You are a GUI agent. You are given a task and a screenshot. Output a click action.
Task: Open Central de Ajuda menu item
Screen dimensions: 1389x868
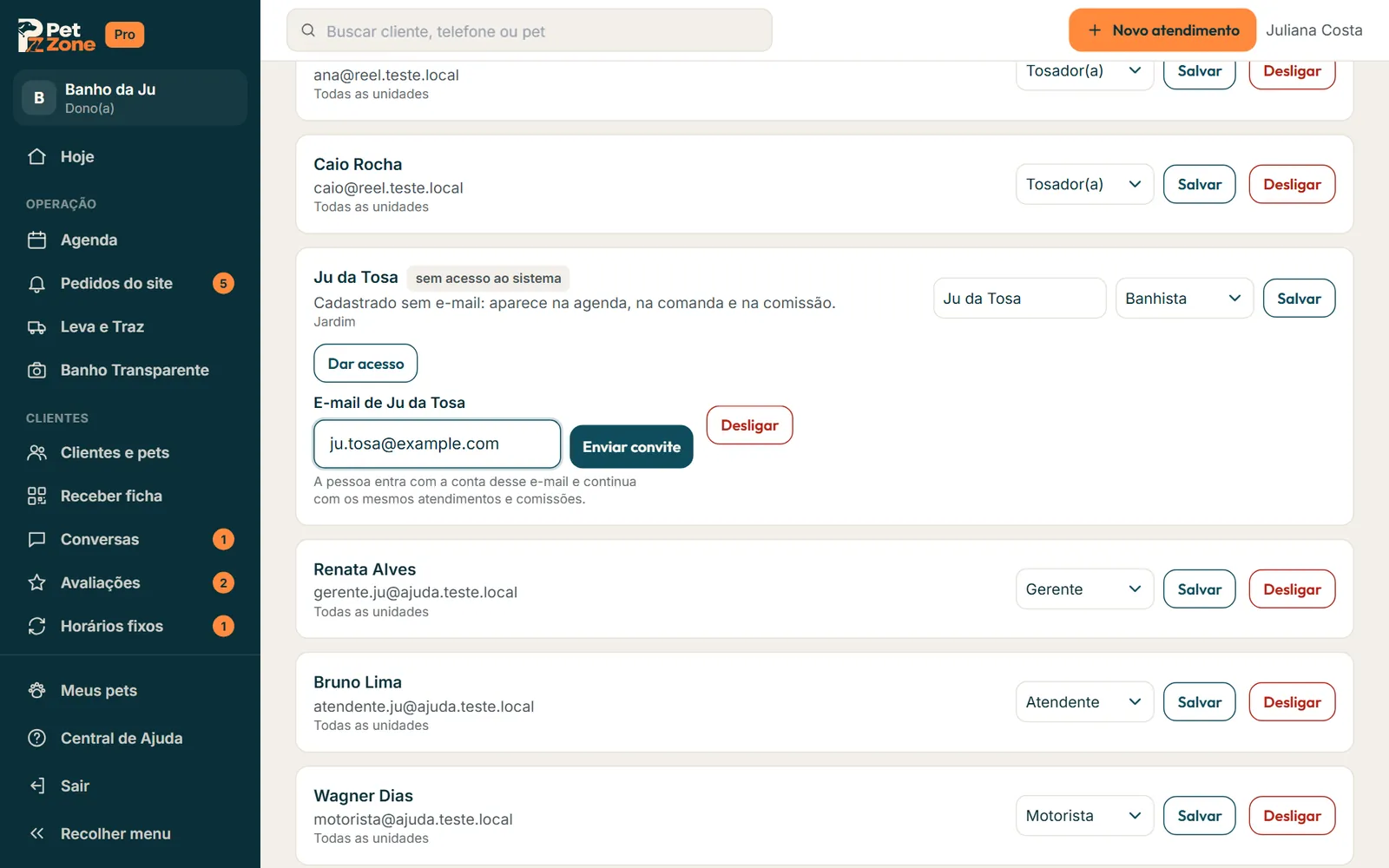click(130, 738)
